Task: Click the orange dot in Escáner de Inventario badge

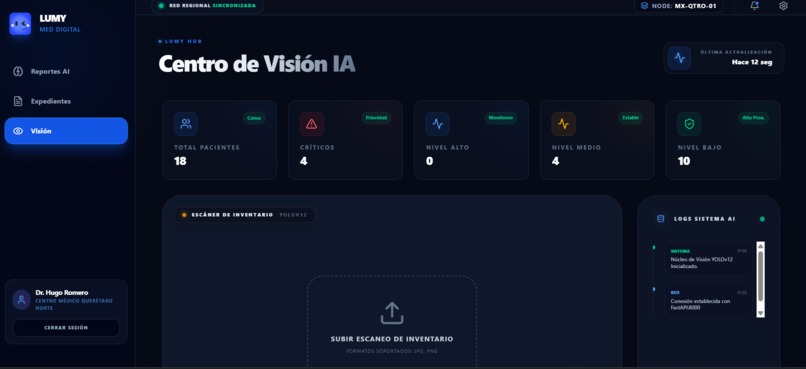Action: coord(184,215)
